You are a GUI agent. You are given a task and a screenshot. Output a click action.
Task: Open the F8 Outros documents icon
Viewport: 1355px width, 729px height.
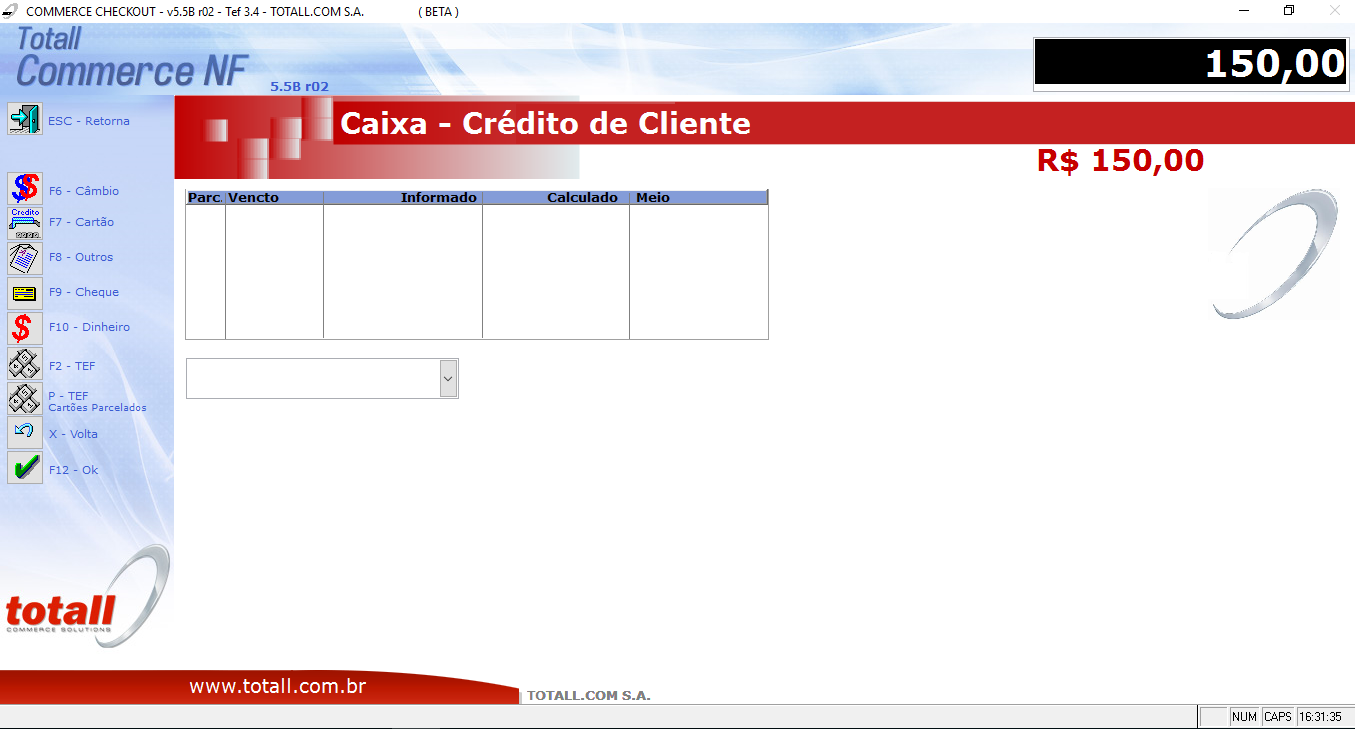[25, 258]
